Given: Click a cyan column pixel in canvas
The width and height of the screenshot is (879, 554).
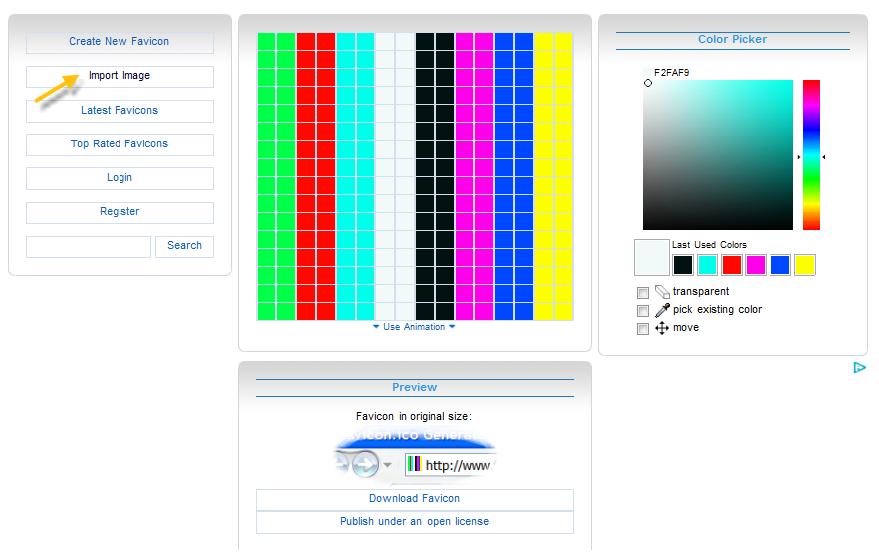Looking at the screenshot, I should point(355,177).
